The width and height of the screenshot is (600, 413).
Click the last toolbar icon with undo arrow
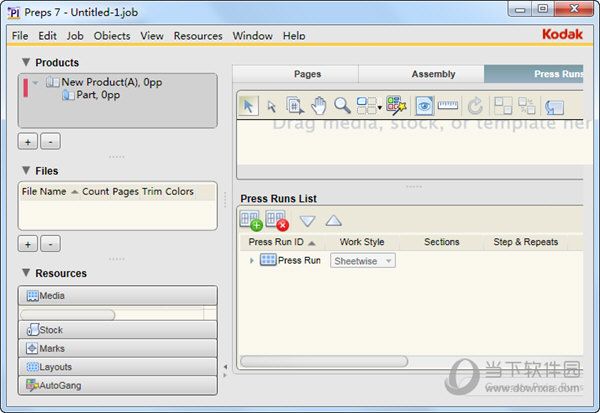coord(554,106)
